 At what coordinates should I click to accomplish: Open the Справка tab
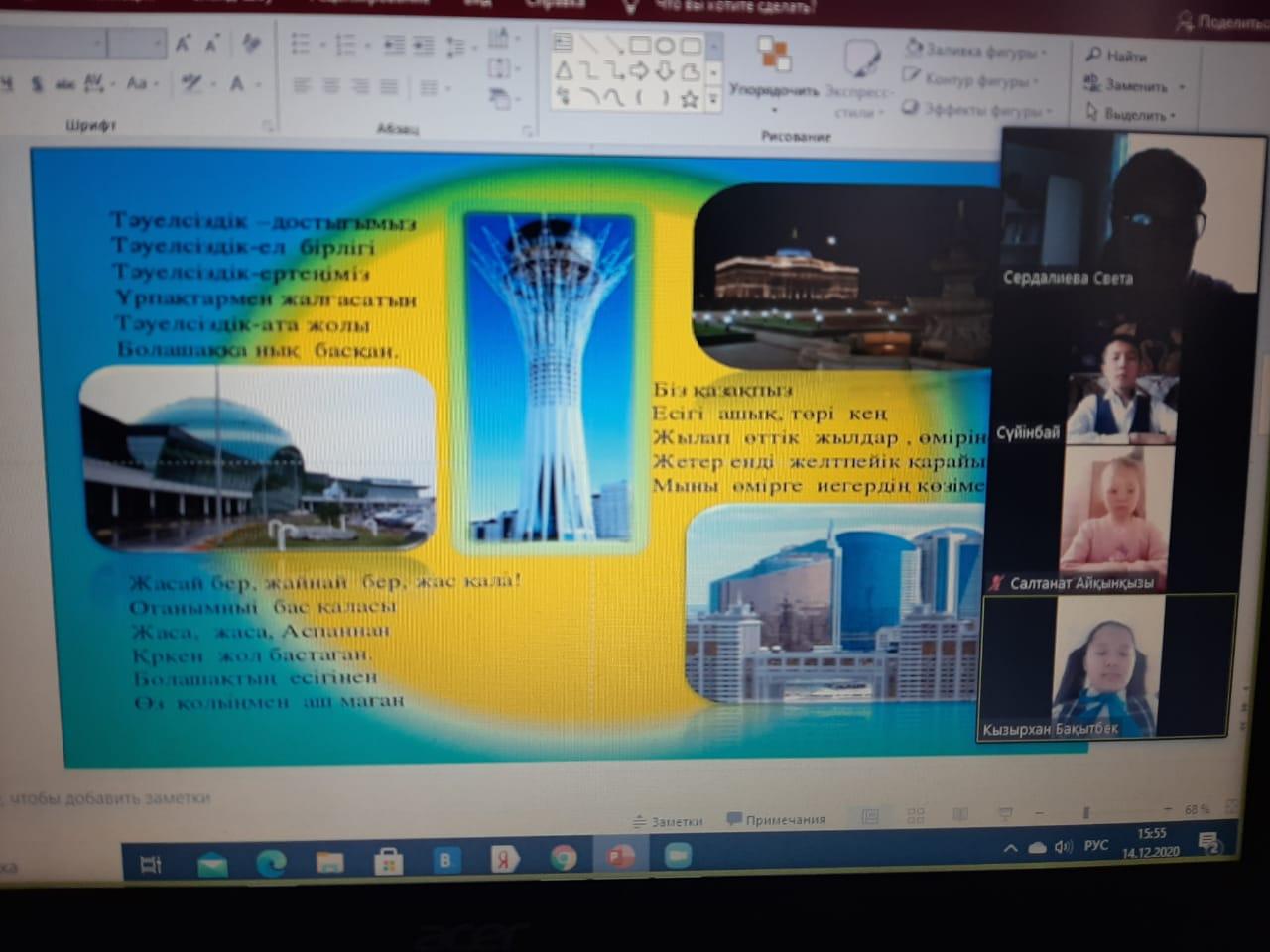pyautogui.click(x=555, y=4)
